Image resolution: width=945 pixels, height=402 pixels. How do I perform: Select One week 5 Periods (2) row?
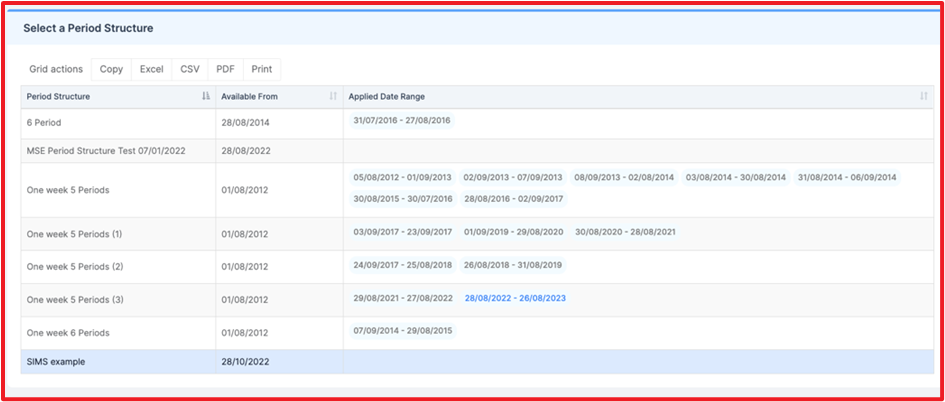pyautogui.click(x=477, y=267)
